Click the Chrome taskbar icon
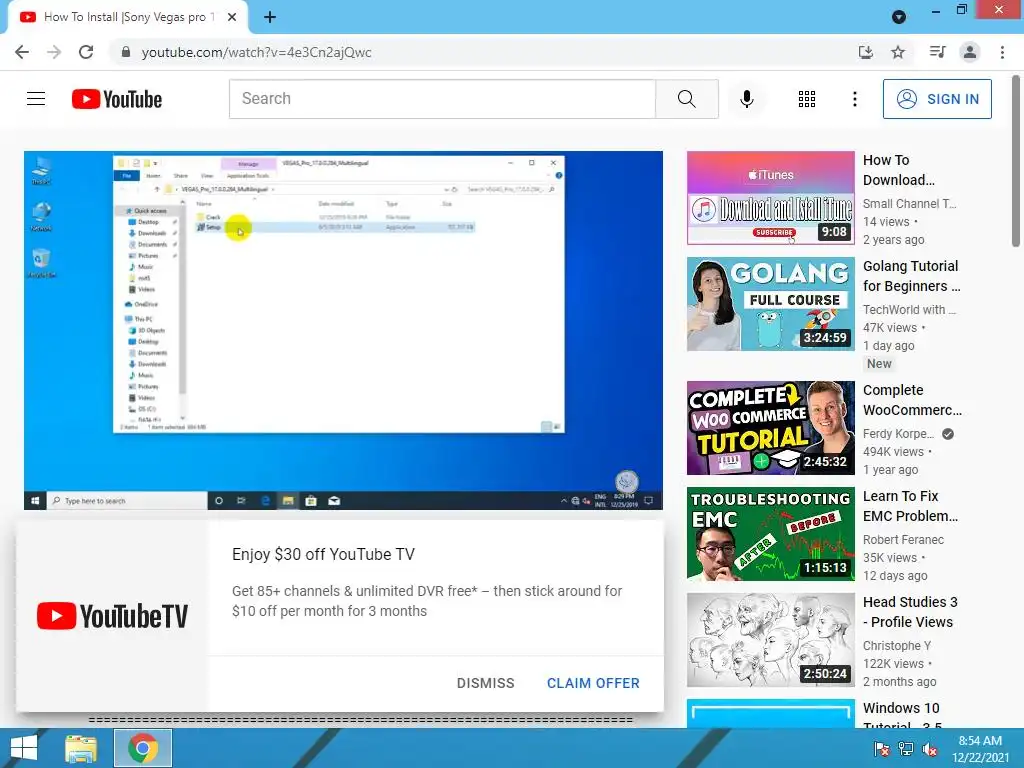 coord(143,748)
